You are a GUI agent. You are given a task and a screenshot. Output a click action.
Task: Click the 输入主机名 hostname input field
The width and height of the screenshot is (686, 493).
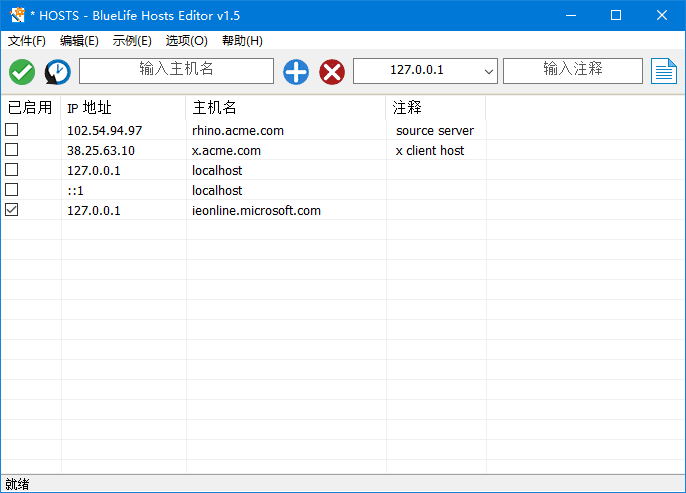(176, 70)
